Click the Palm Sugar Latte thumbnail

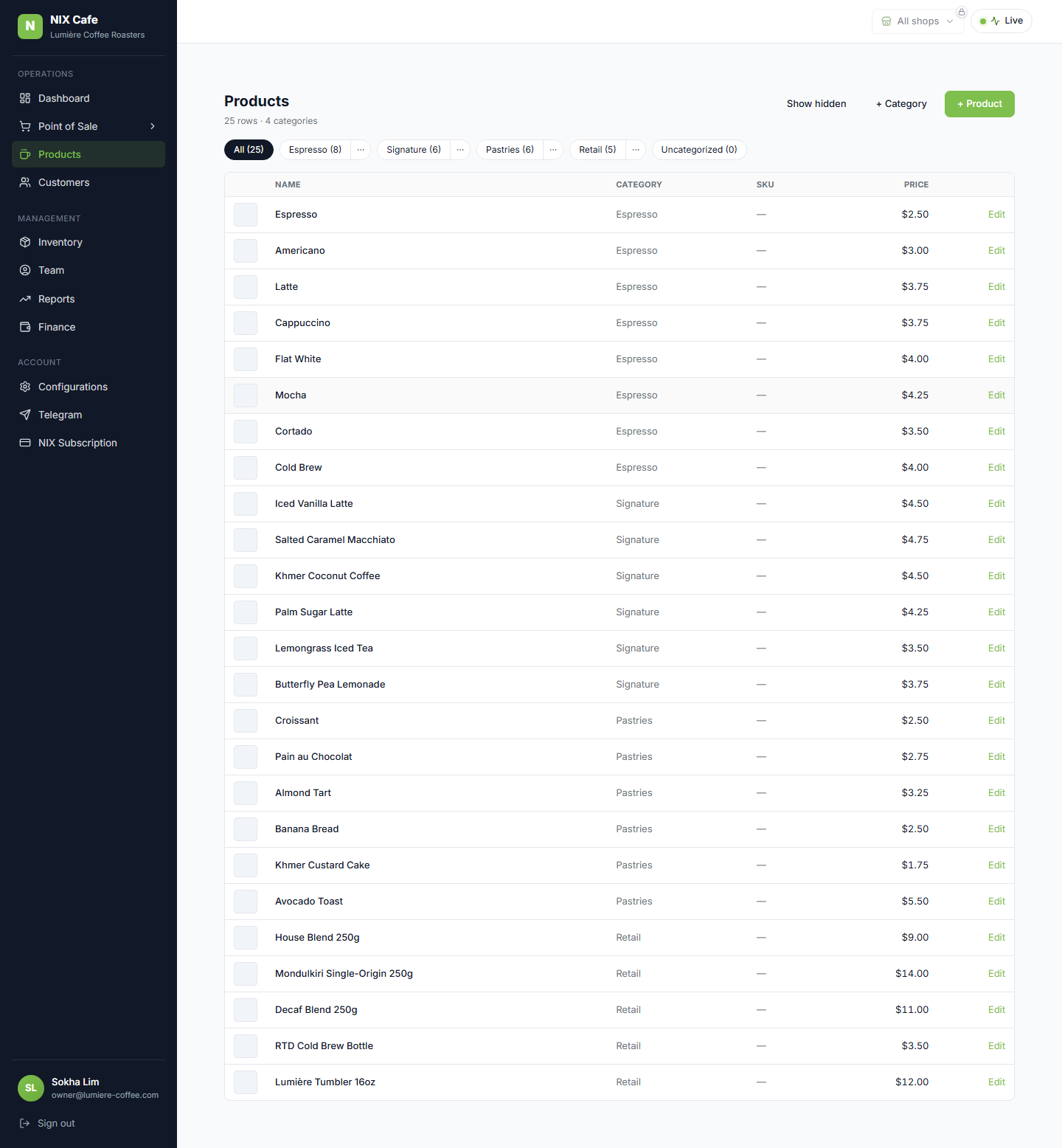click(246, 612)
